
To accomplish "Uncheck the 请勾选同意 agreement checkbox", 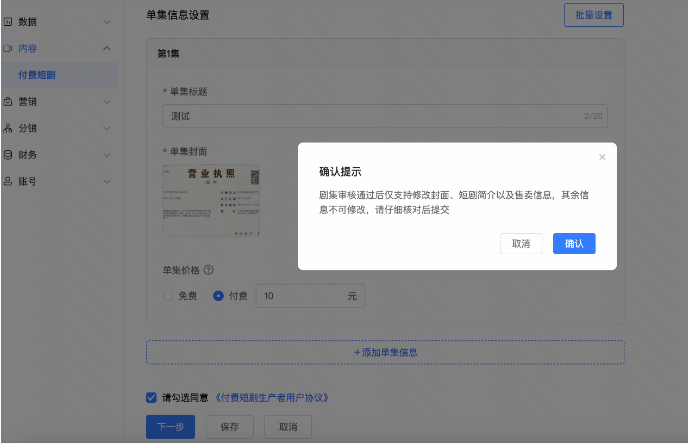I will tap(151, 397).
